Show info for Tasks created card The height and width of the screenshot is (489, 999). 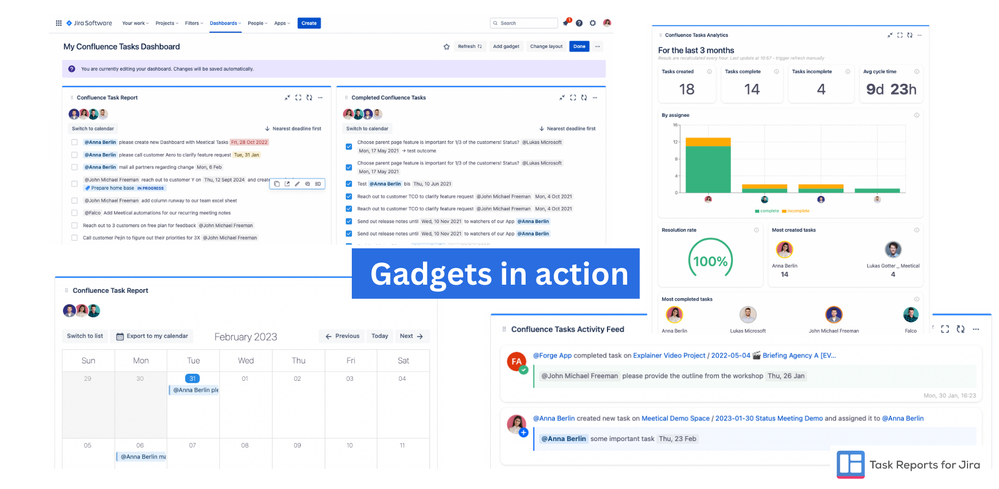(x=709, y=71)
